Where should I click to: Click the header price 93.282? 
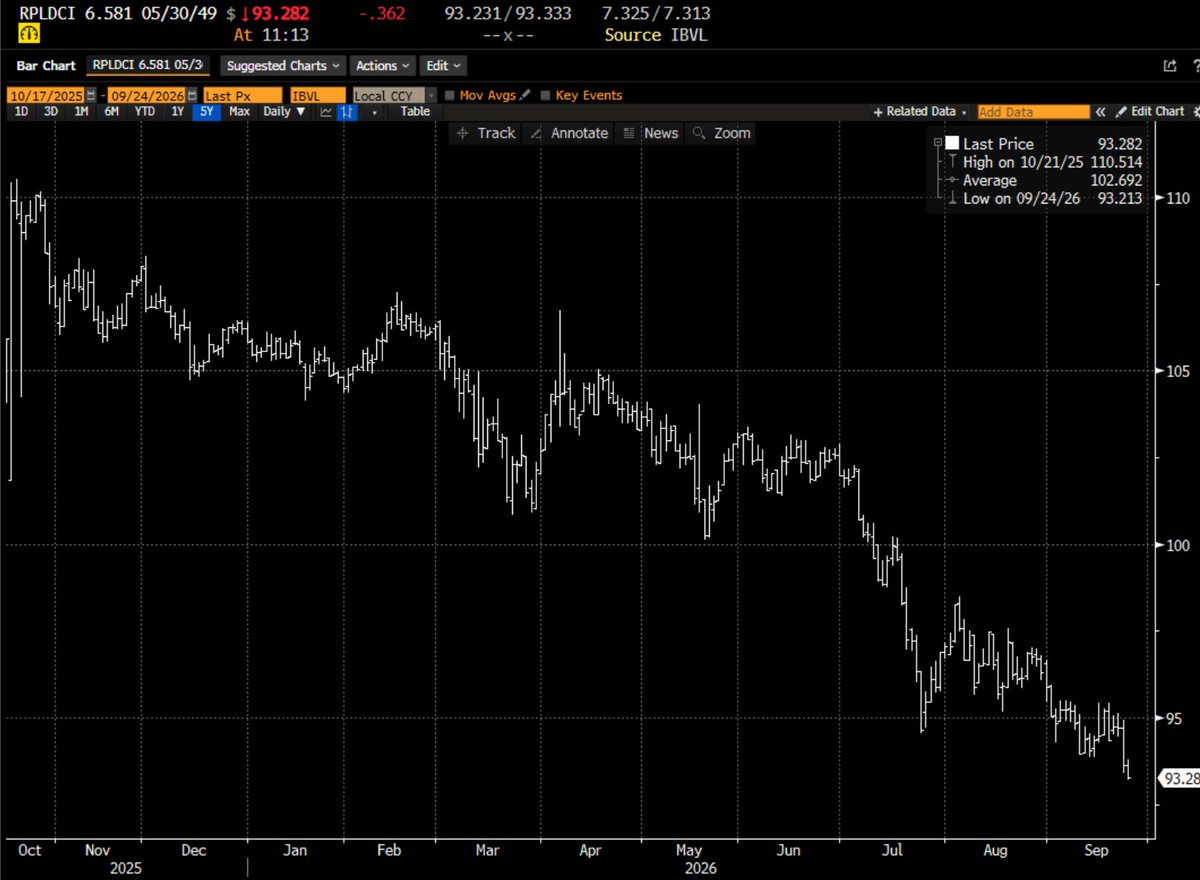[281, 14]
